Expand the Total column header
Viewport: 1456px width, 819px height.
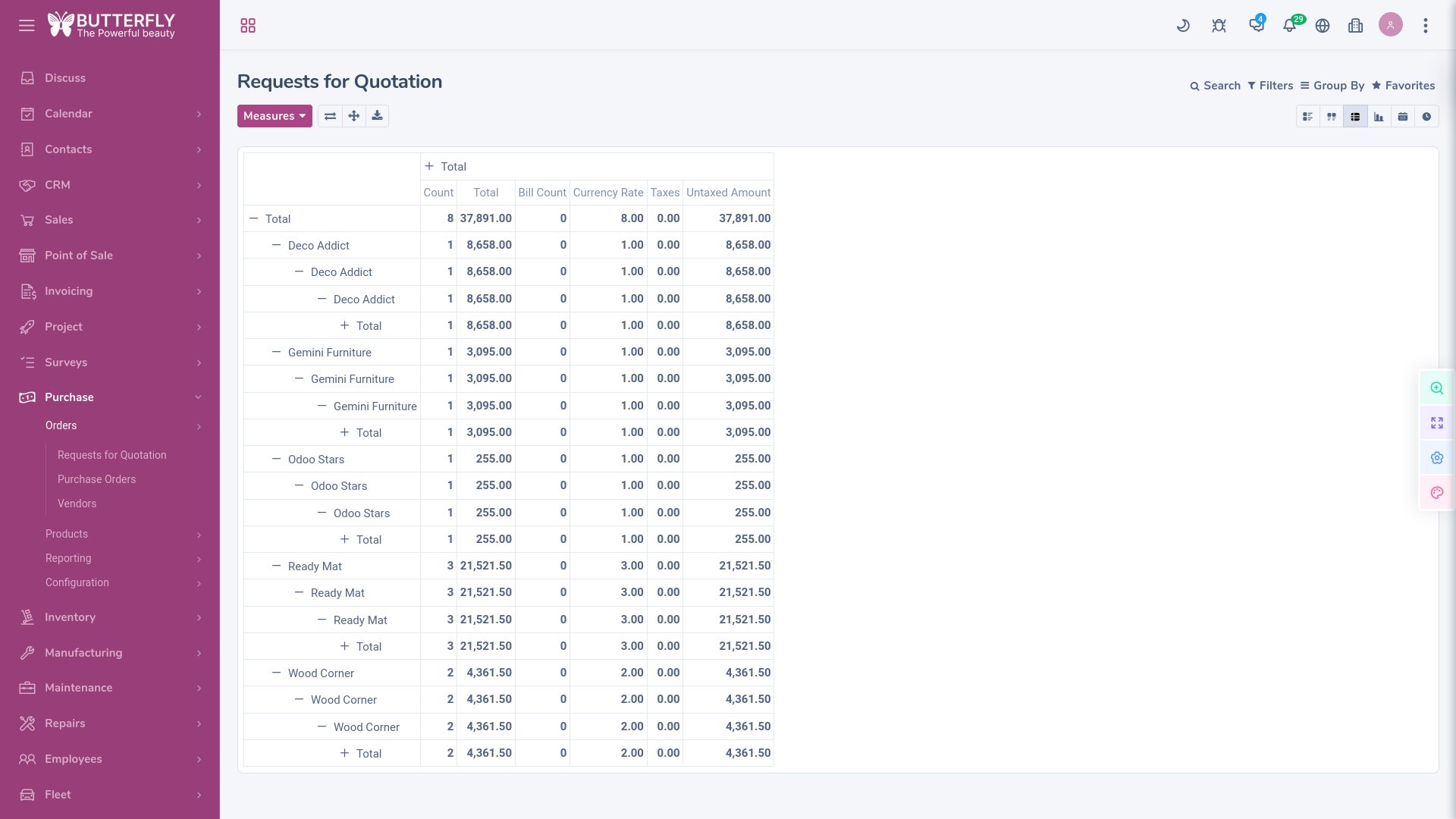(x=597, y=167)
